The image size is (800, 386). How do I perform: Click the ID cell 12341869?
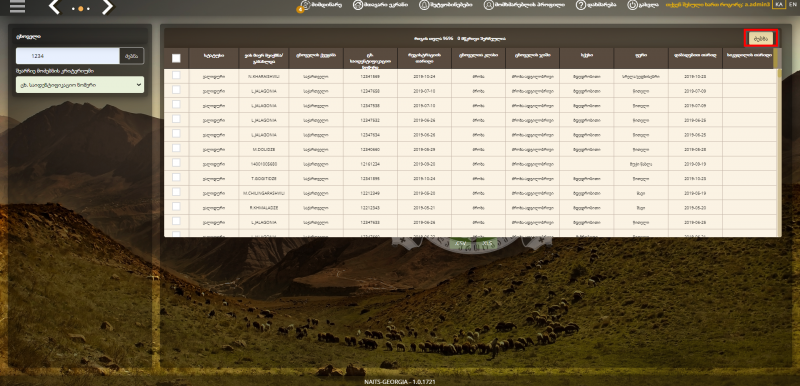point(370,76)
